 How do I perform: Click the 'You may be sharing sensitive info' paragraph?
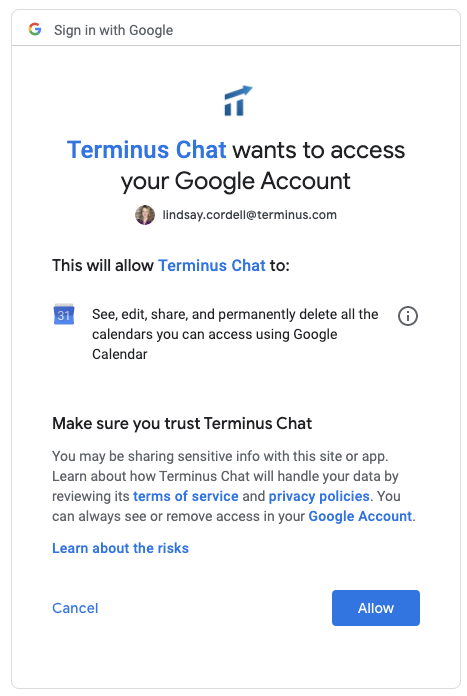point(234,486)
